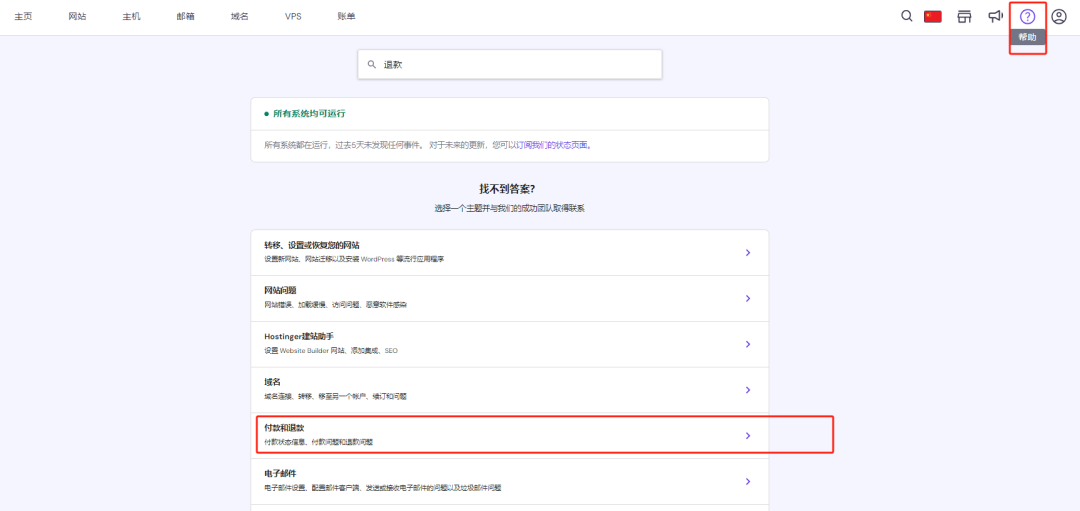Click the 订阅我们的状态页面 link
The width and height of the screenshot is (1080, 511).
click(552, 145)
